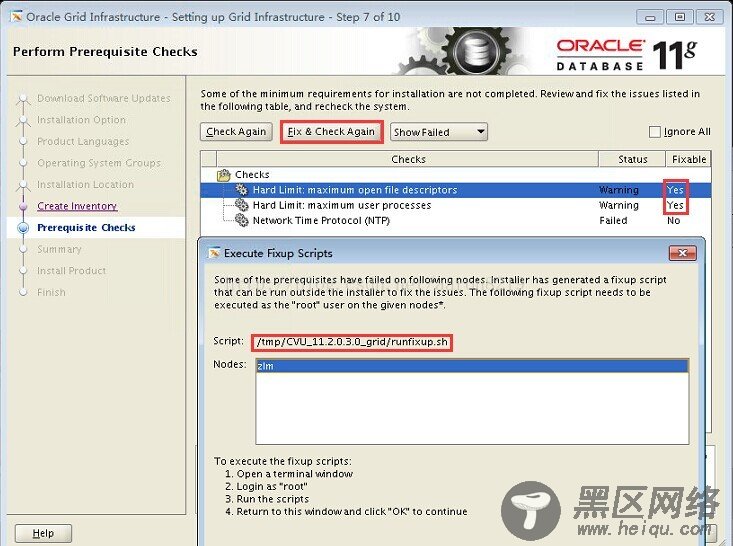This screenshot has height=546, width=733.
Task: Close the Oracle Grid Infrastructure window
Action: tap(710, 17)
